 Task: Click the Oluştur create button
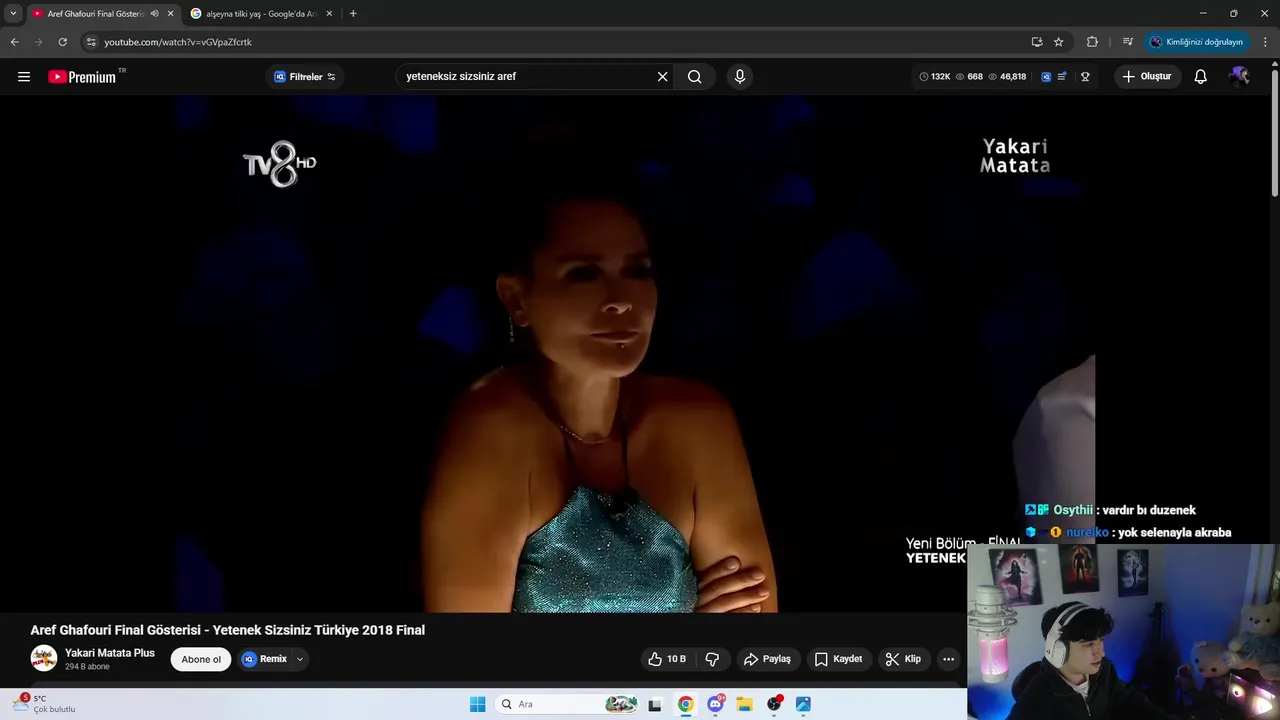tap(1147, 77)
